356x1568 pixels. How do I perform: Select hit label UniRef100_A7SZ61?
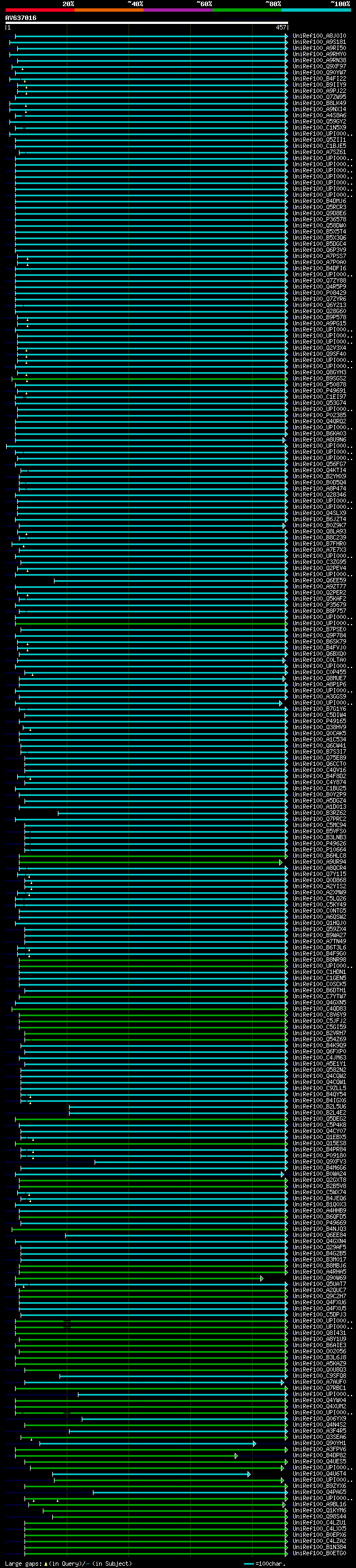(x=319, y=152)
